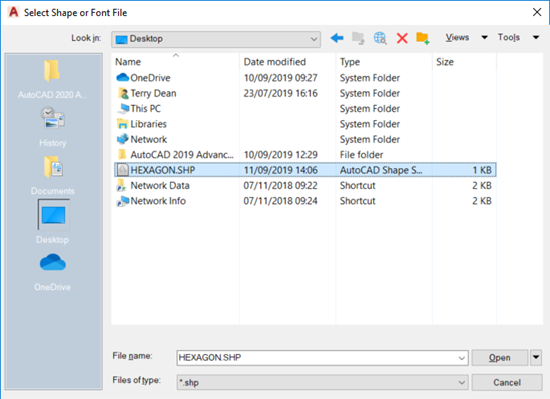Select the HEXAGON.SHP file in the list
This screenshot has height=399, width=550.
305,170
